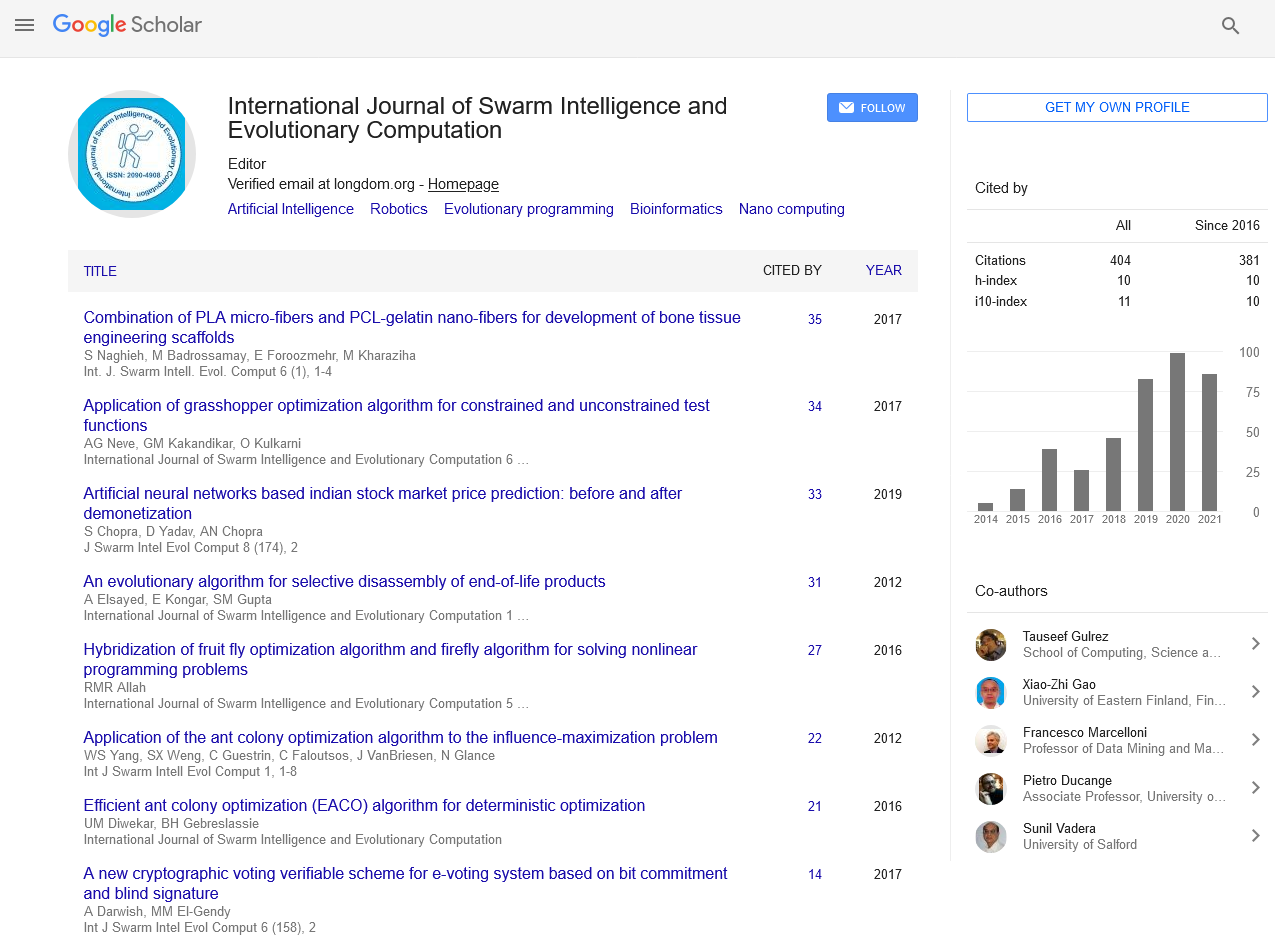Click the journal profile picture
This screenshot has height=943, width=1275.
[131, 153]
